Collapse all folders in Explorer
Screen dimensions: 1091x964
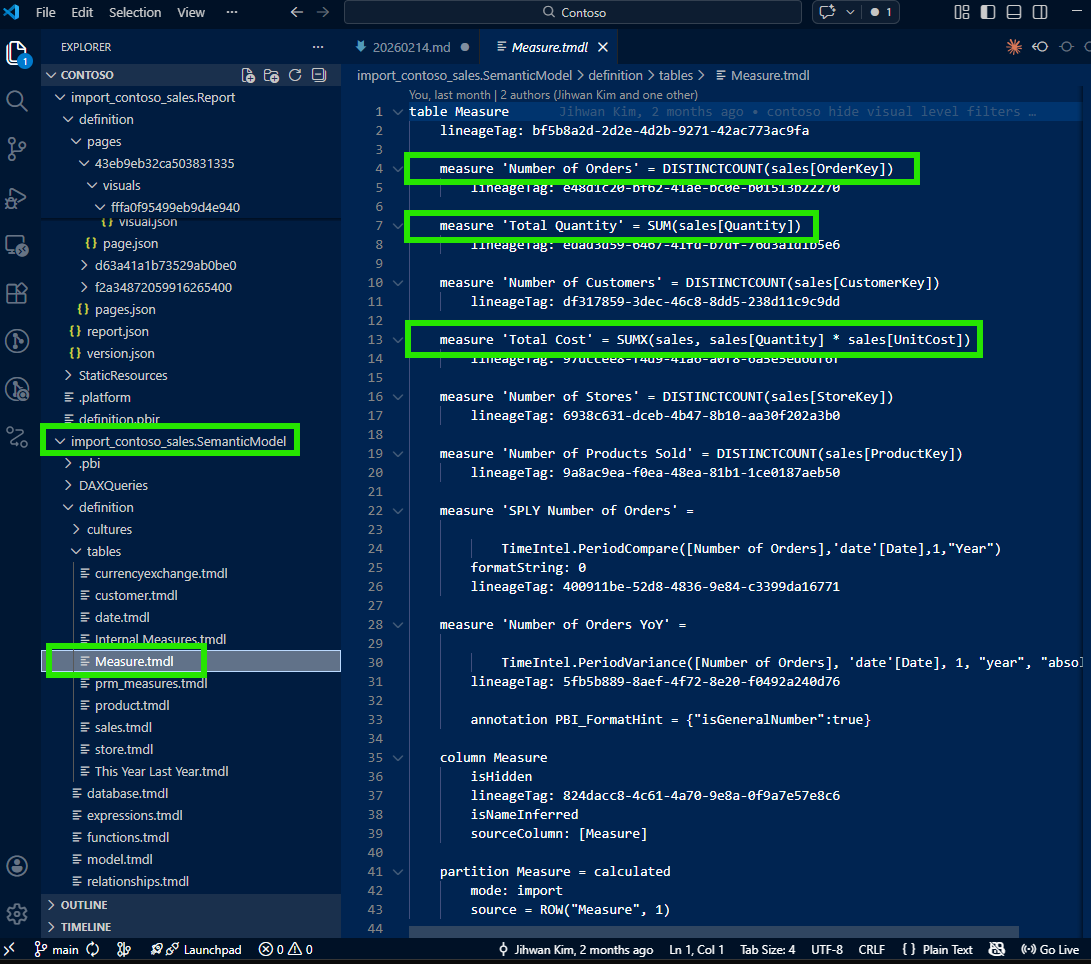[319, 75]
